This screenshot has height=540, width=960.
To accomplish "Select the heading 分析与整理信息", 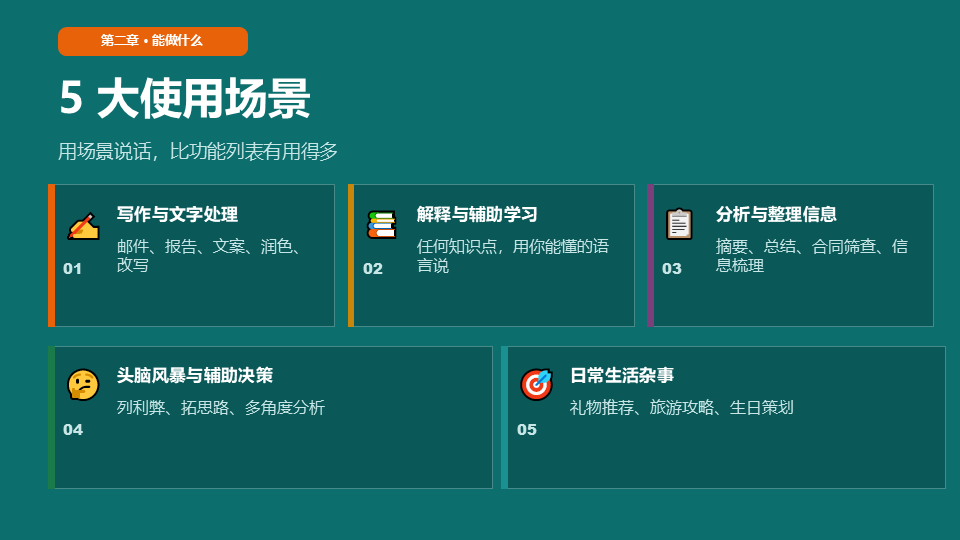I will click(776, 214).
